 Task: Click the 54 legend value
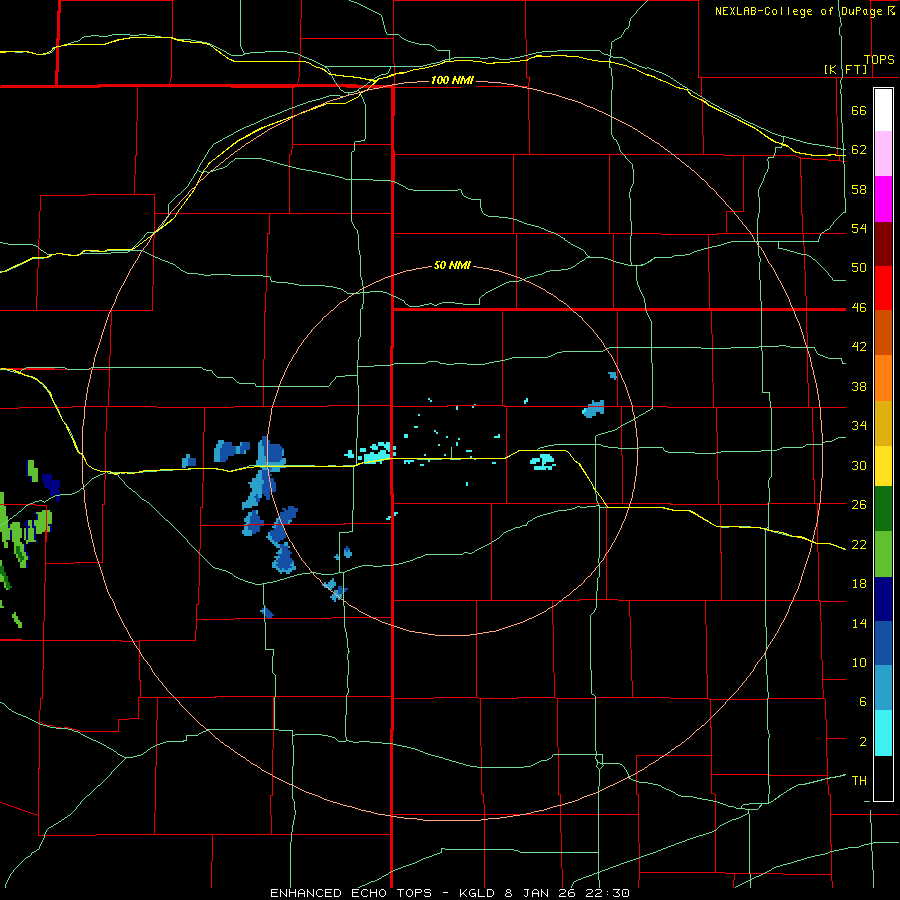coord(859,229)
